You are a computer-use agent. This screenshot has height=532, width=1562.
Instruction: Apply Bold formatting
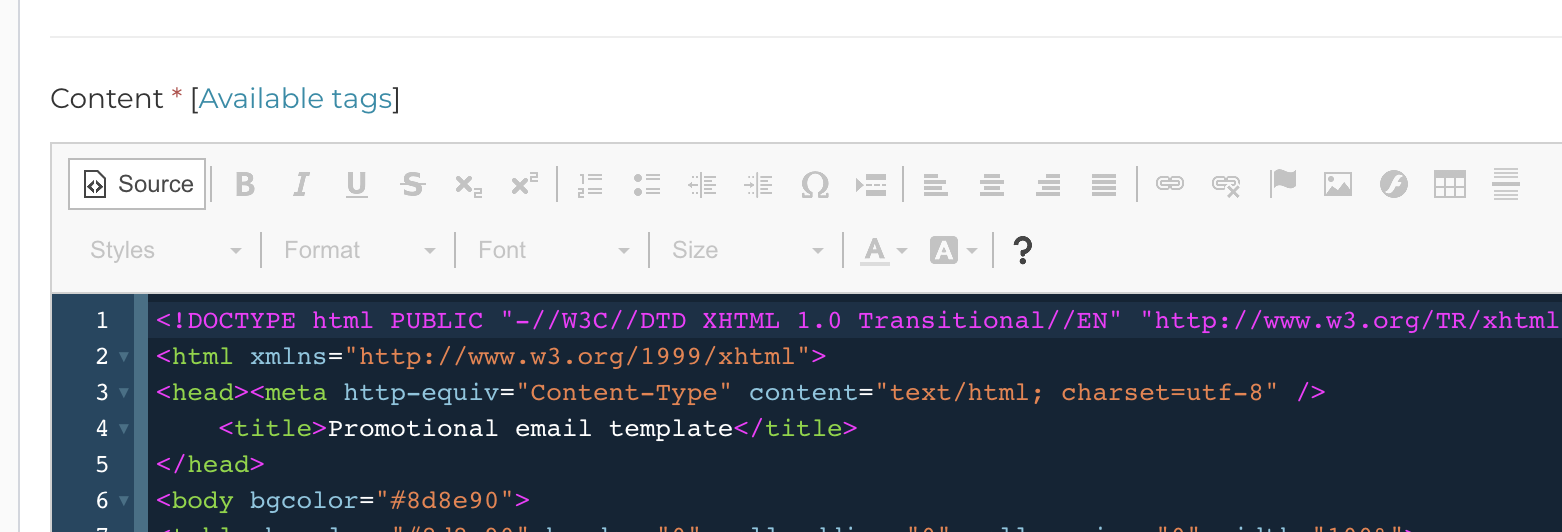click(x=245, y=184)
